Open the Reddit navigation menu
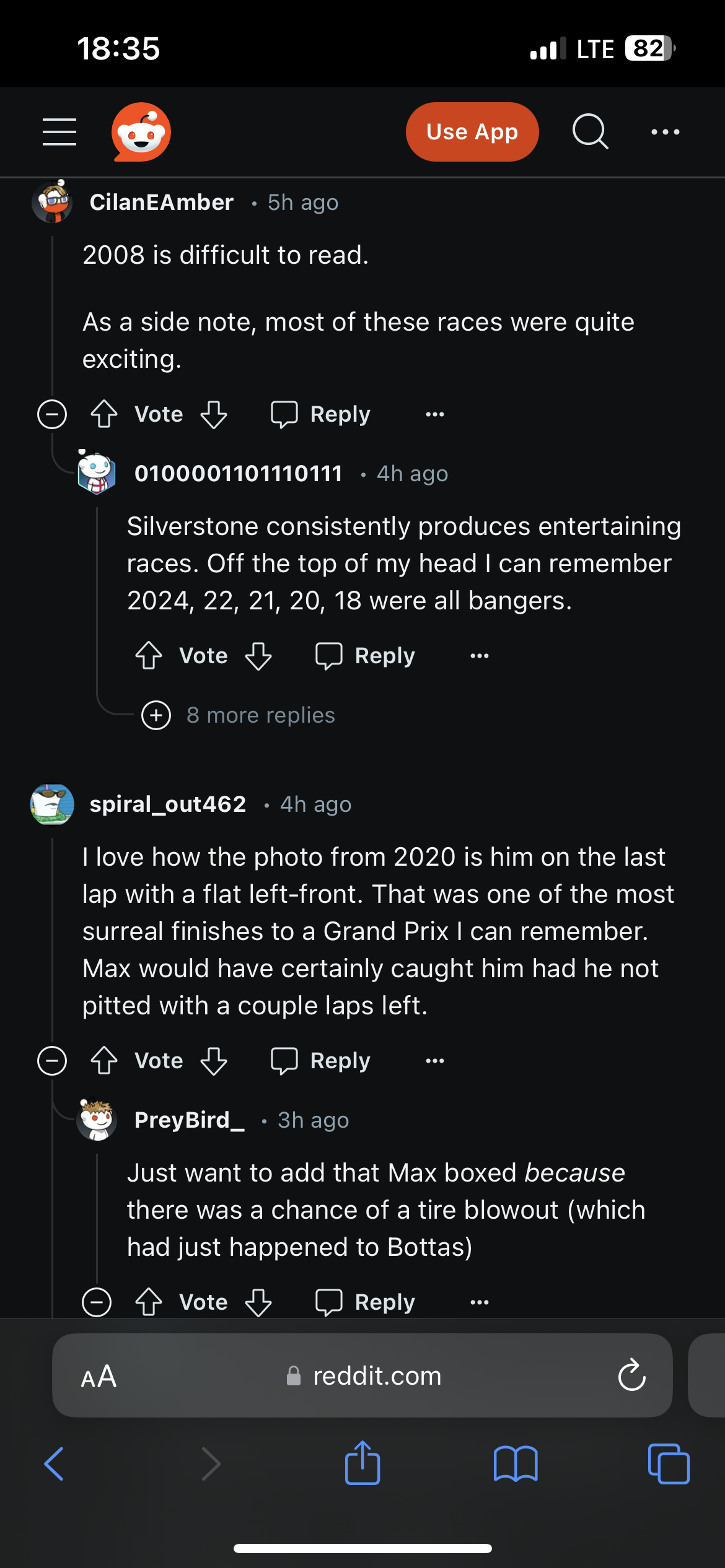This screenshot has height=1568, width=725. click(59, 131)
